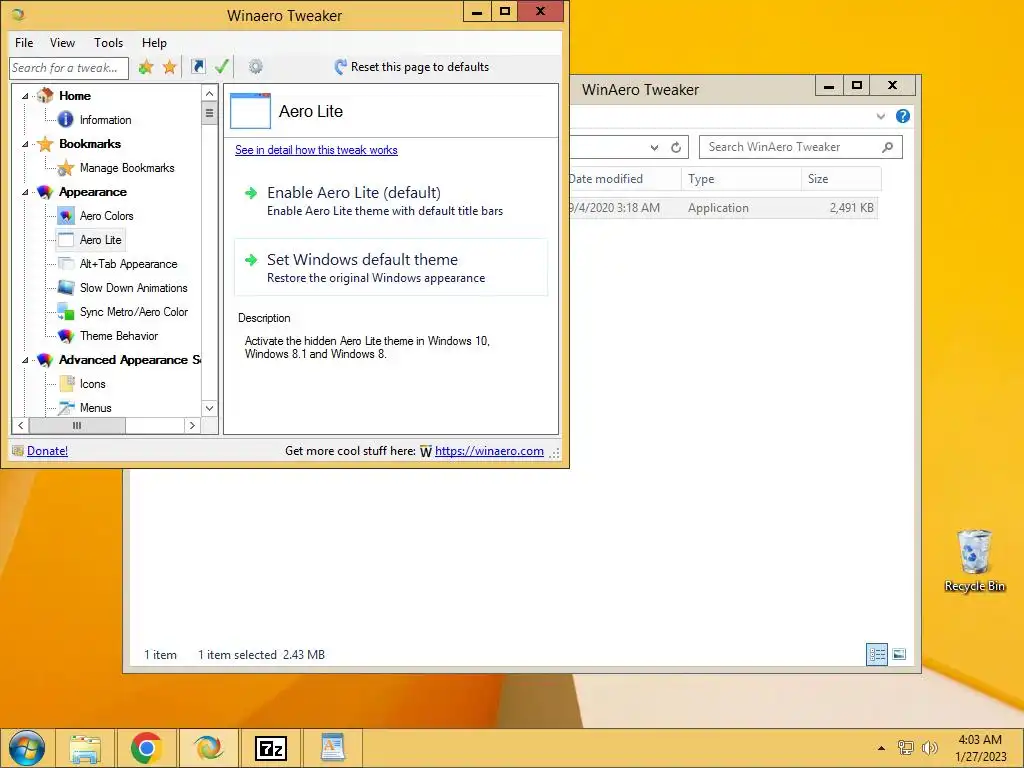Show hidden tray icons arrow
Viewport: 1024px width, 768px height.
click(x=881, y=748)
